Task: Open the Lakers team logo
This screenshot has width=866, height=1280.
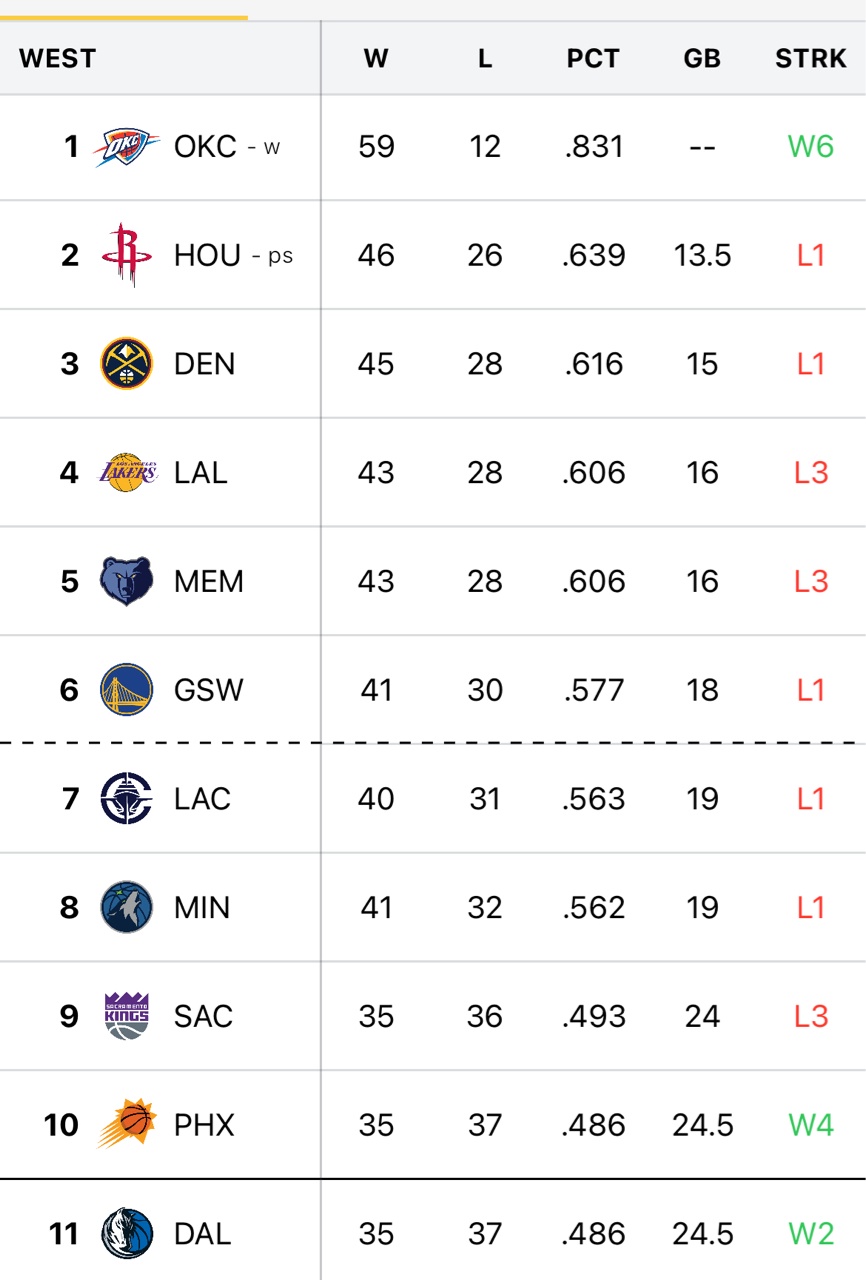Action: (127, 472)
